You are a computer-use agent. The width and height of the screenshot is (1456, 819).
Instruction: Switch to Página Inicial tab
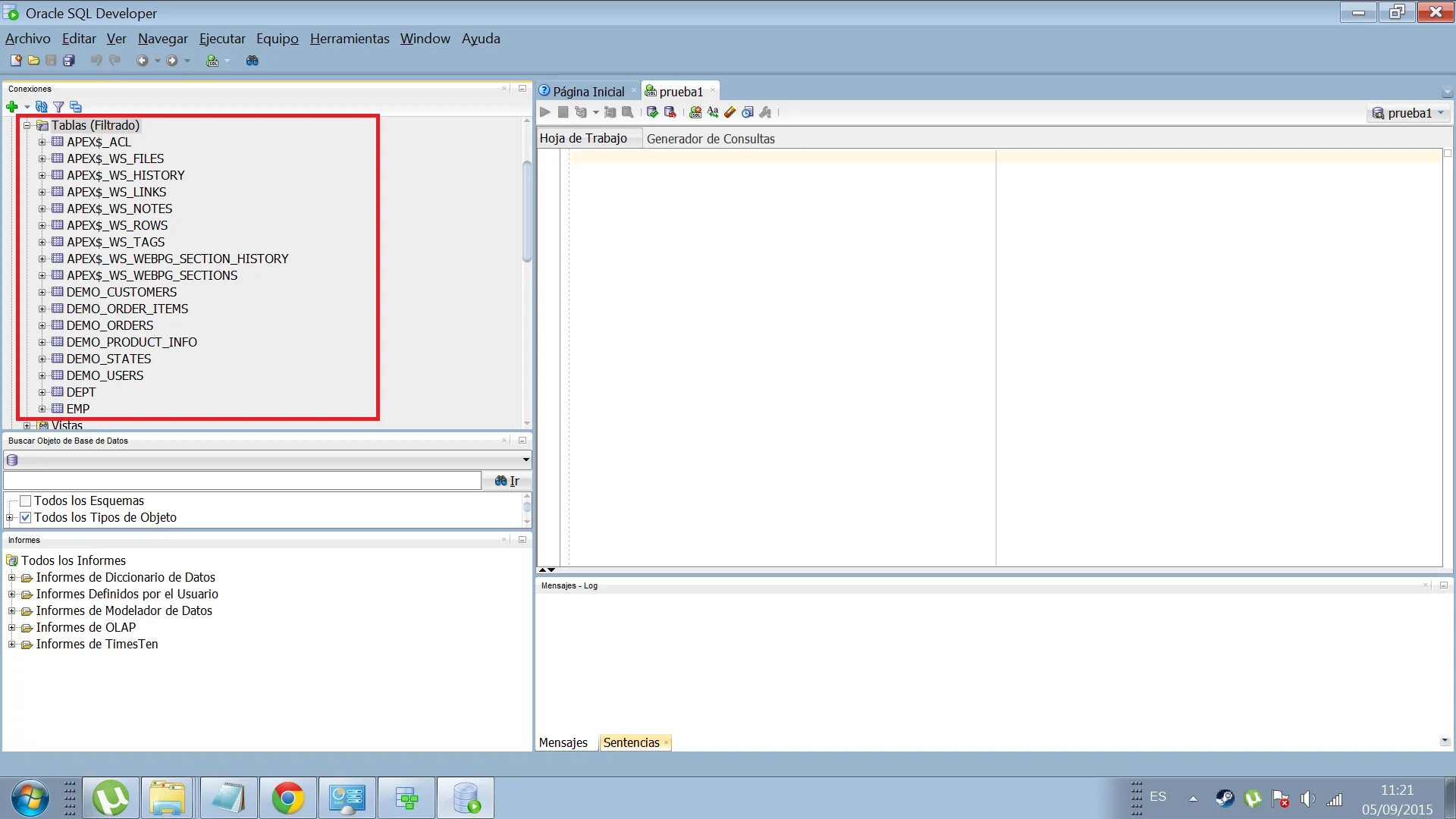[x=588, y=92]
